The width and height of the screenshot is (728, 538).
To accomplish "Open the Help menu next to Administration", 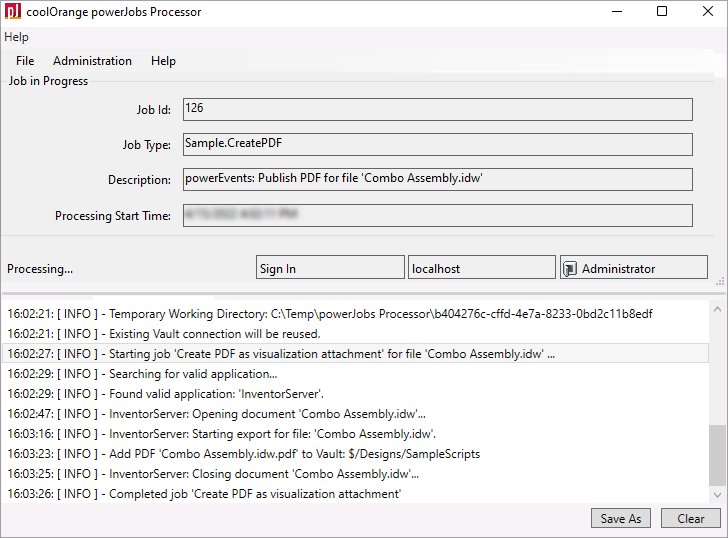I will pos(163,61).
